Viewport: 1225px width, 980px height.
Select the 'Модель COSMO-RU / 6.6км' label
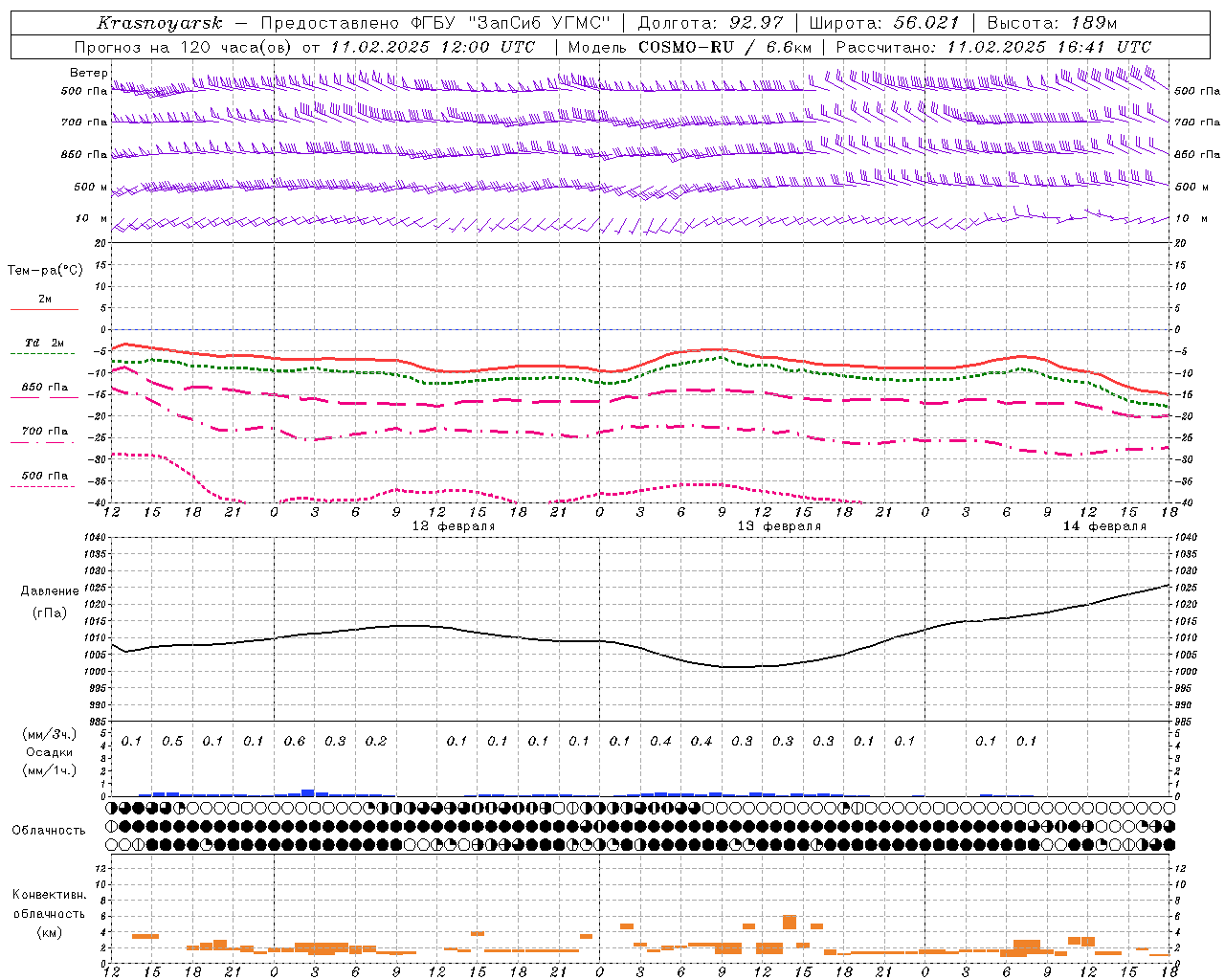tap(690, 47)
